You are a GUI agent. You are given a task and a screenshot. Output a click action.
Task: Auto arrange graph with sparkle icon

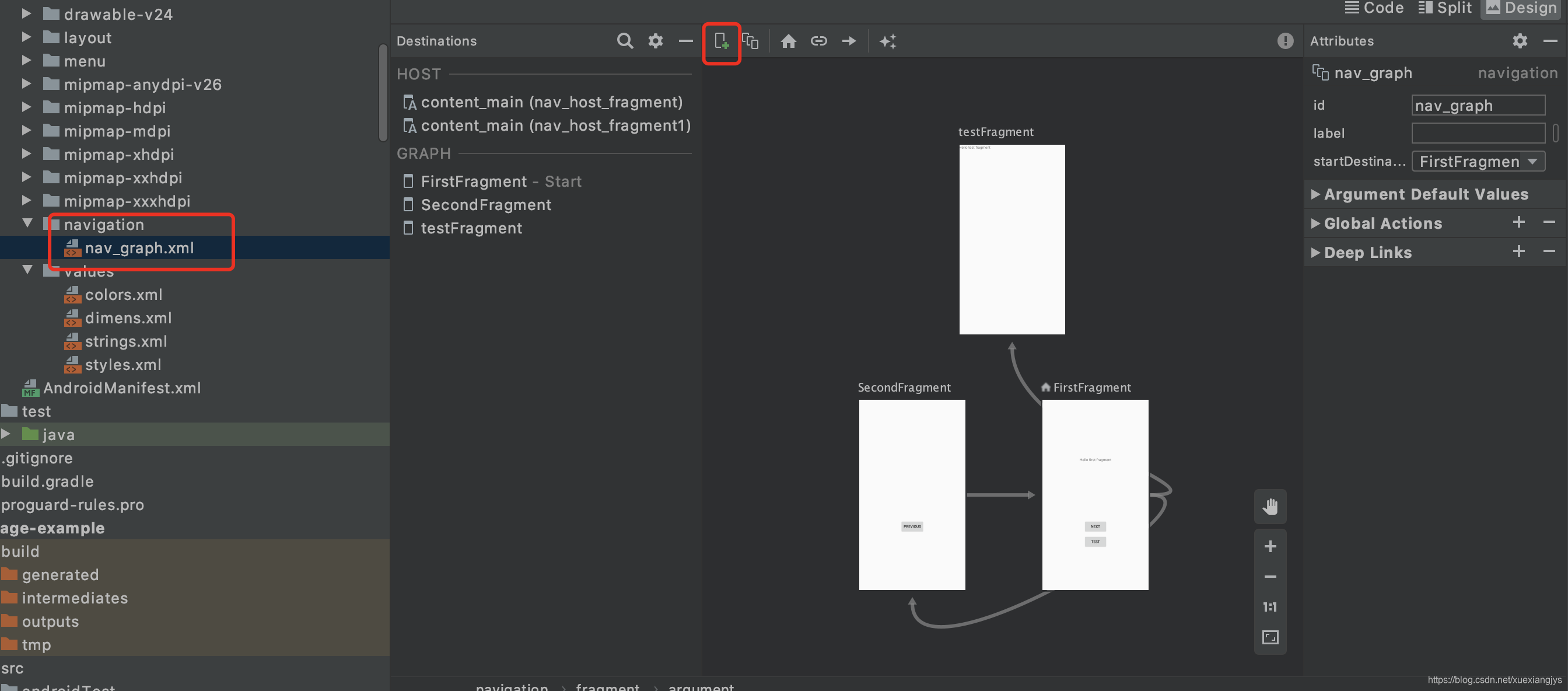click(x=888, y=41)
